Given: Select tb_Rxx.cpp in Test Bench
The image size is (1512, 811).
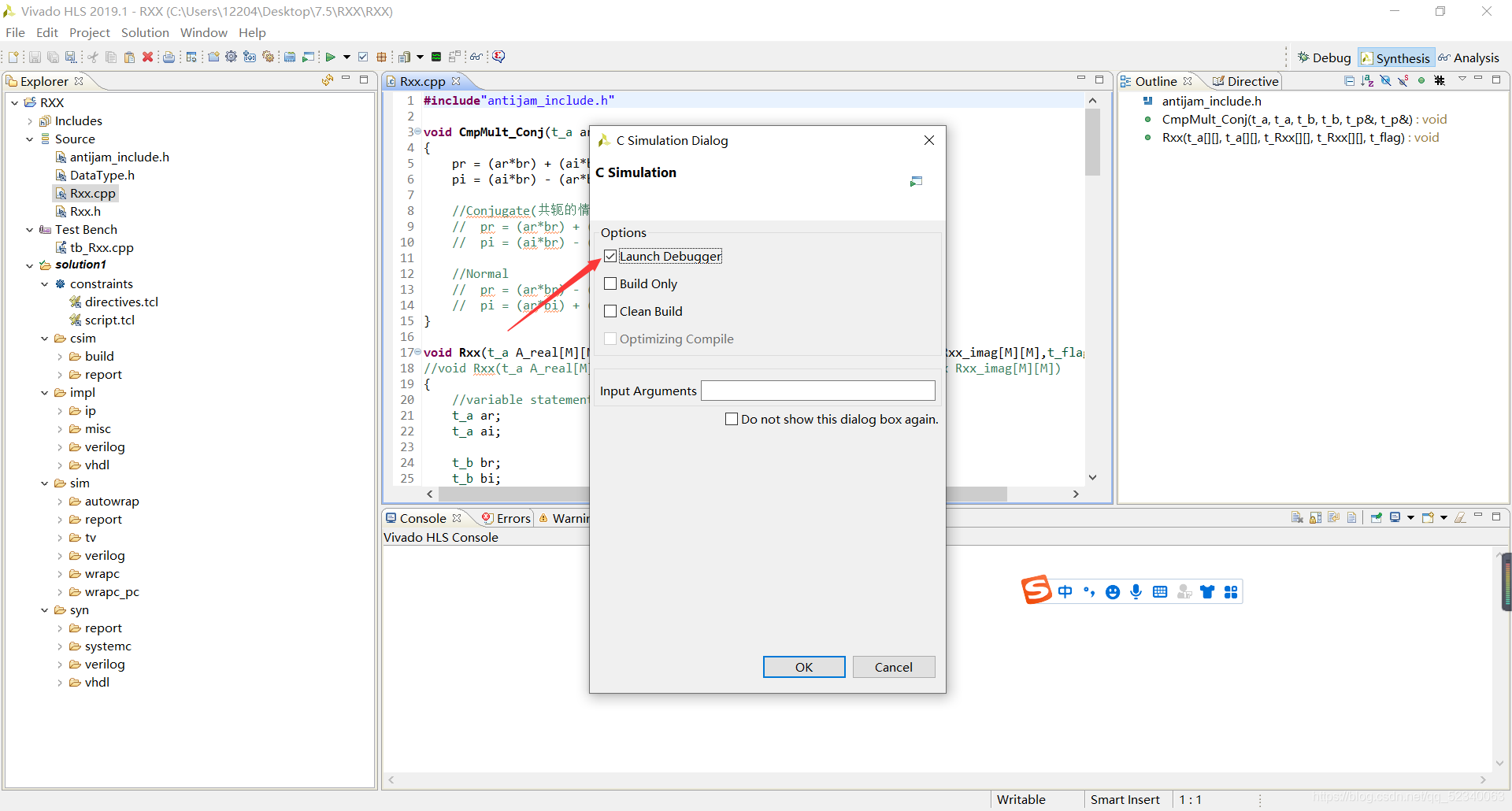Looking at the screenshot, I should 94,248.
